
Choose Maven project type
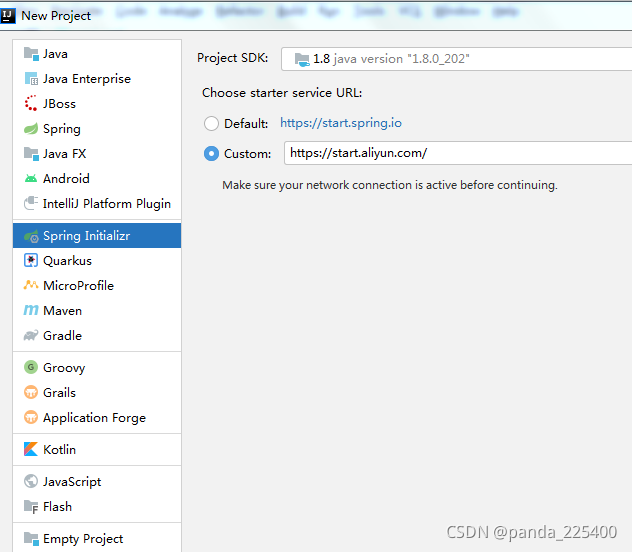pos(62,311)
